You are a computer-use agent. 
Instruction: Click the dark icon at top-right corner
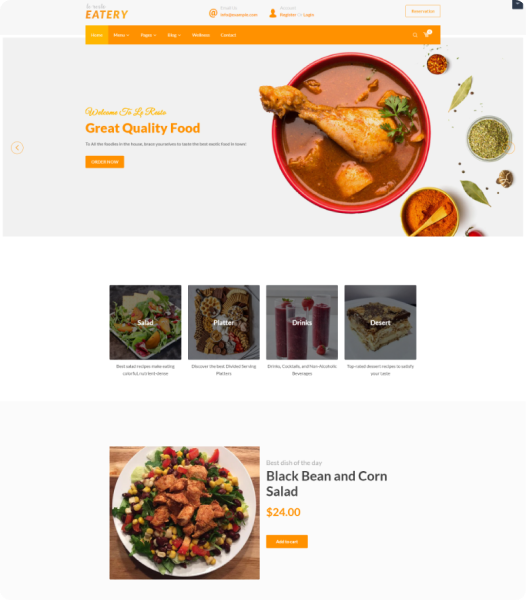pyautogui.click(x=518, y=4)
